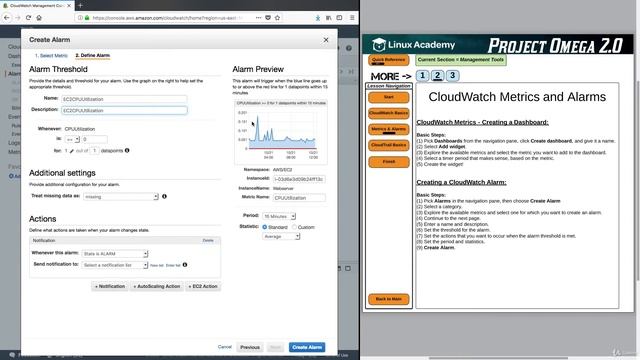Click Quick Reference in Project Omega
The image size is (640, 360).
[x=389, y=60]
